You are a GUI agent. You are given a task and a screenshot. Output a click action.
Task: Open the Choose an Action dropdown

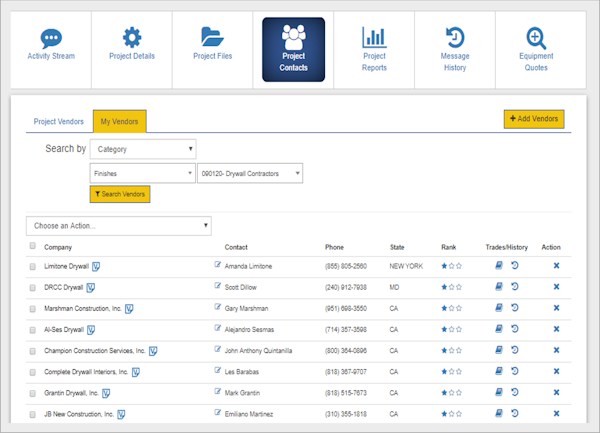[x=119, y=226]
